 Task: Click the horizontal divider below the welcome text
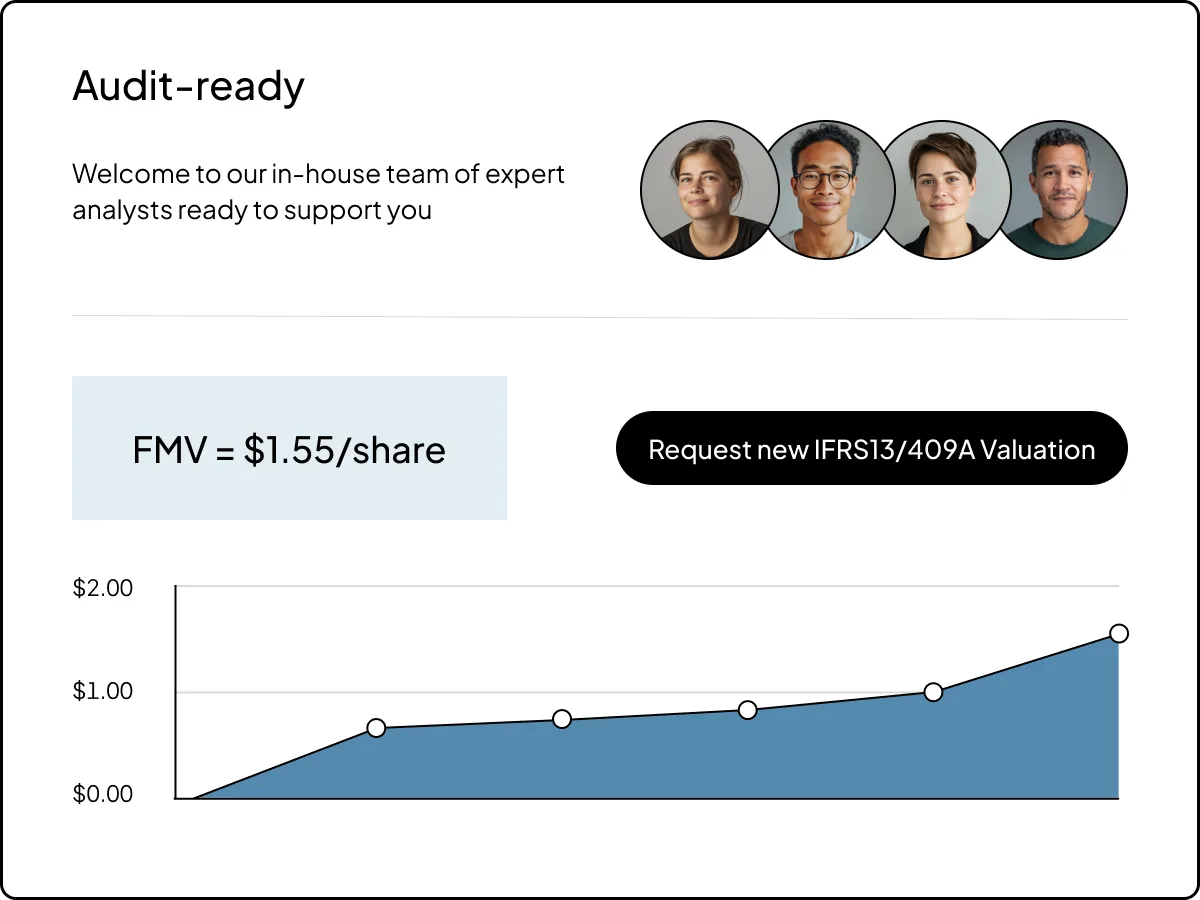coord(600,318)
